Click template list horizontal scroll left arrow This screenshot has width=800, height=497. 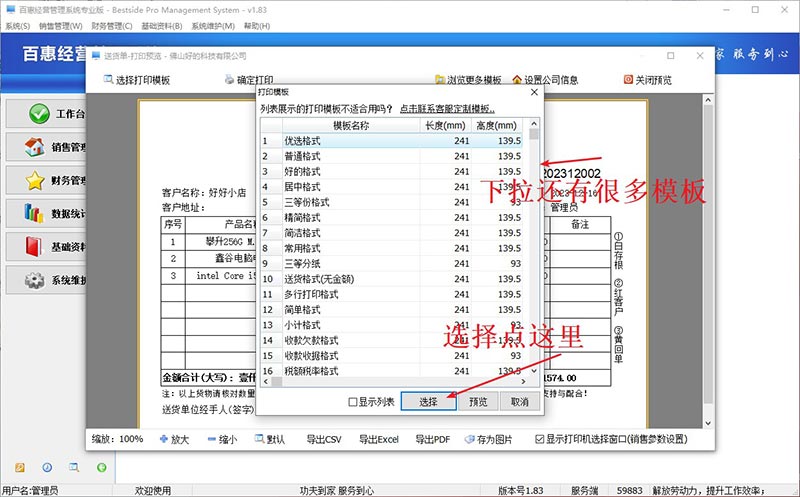pyautogui.click(x=266, y=381)
